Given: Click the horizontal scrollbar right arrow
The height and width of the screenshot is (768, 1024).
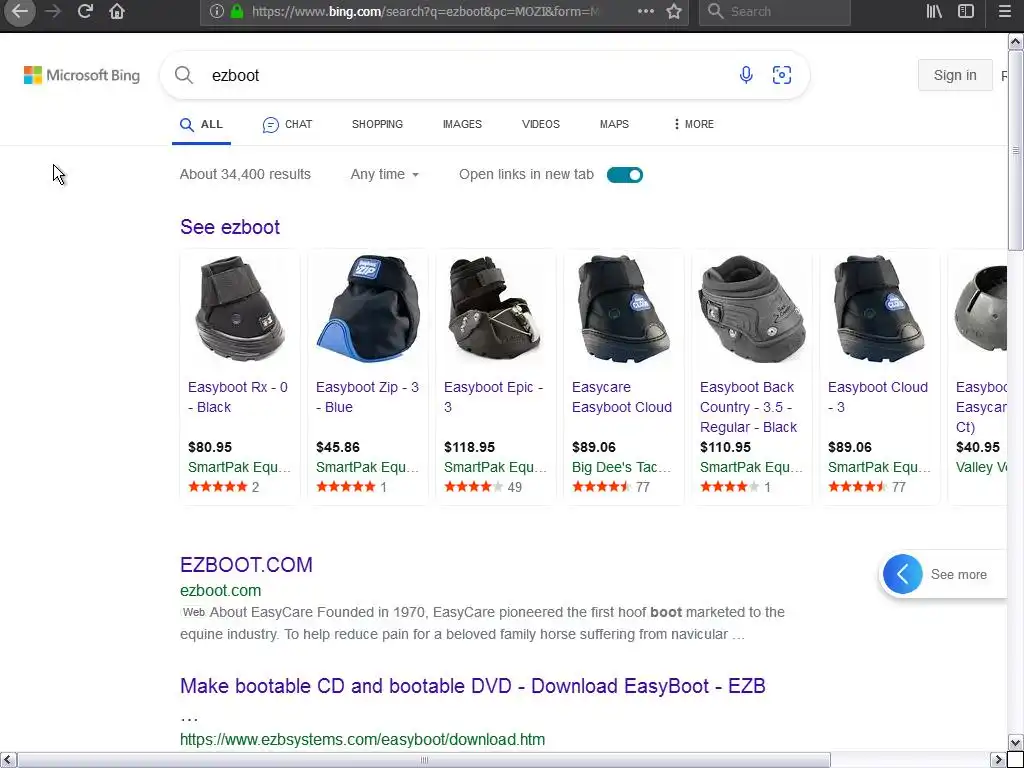Looking at the screenshot, I should pos(998,760).
